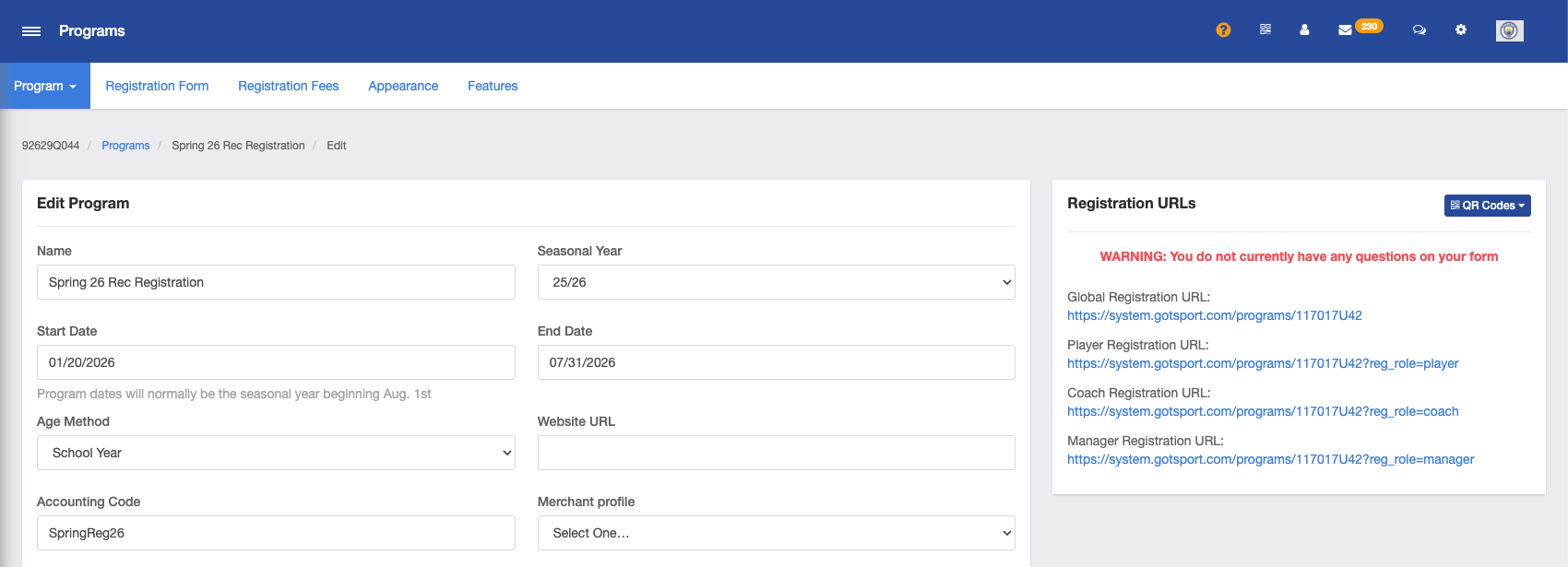
Task: Click the club crest logo thumbnail
Action: 1509,30
